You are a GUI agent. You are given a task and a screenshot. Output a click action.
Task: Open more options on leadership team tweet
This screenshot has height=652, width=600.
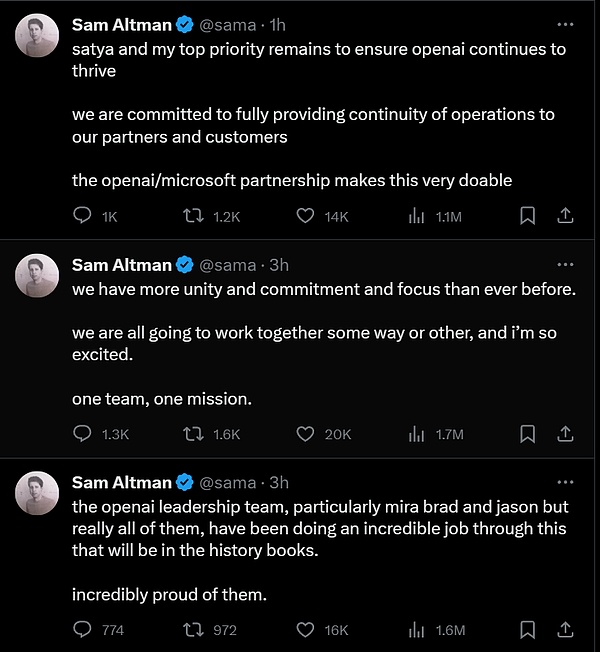(565, 483)
